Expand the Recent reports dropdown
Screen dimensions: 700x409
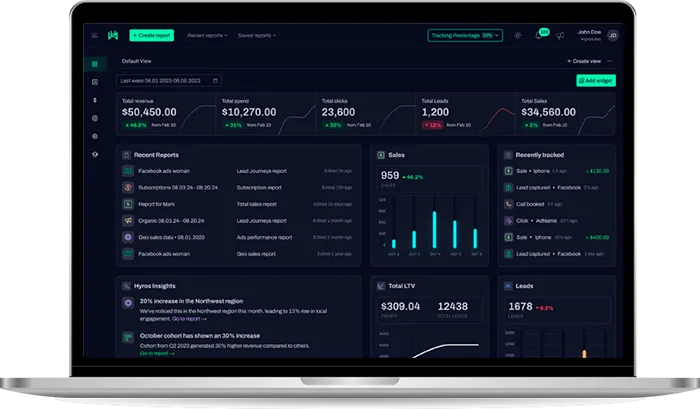(207, 35)
